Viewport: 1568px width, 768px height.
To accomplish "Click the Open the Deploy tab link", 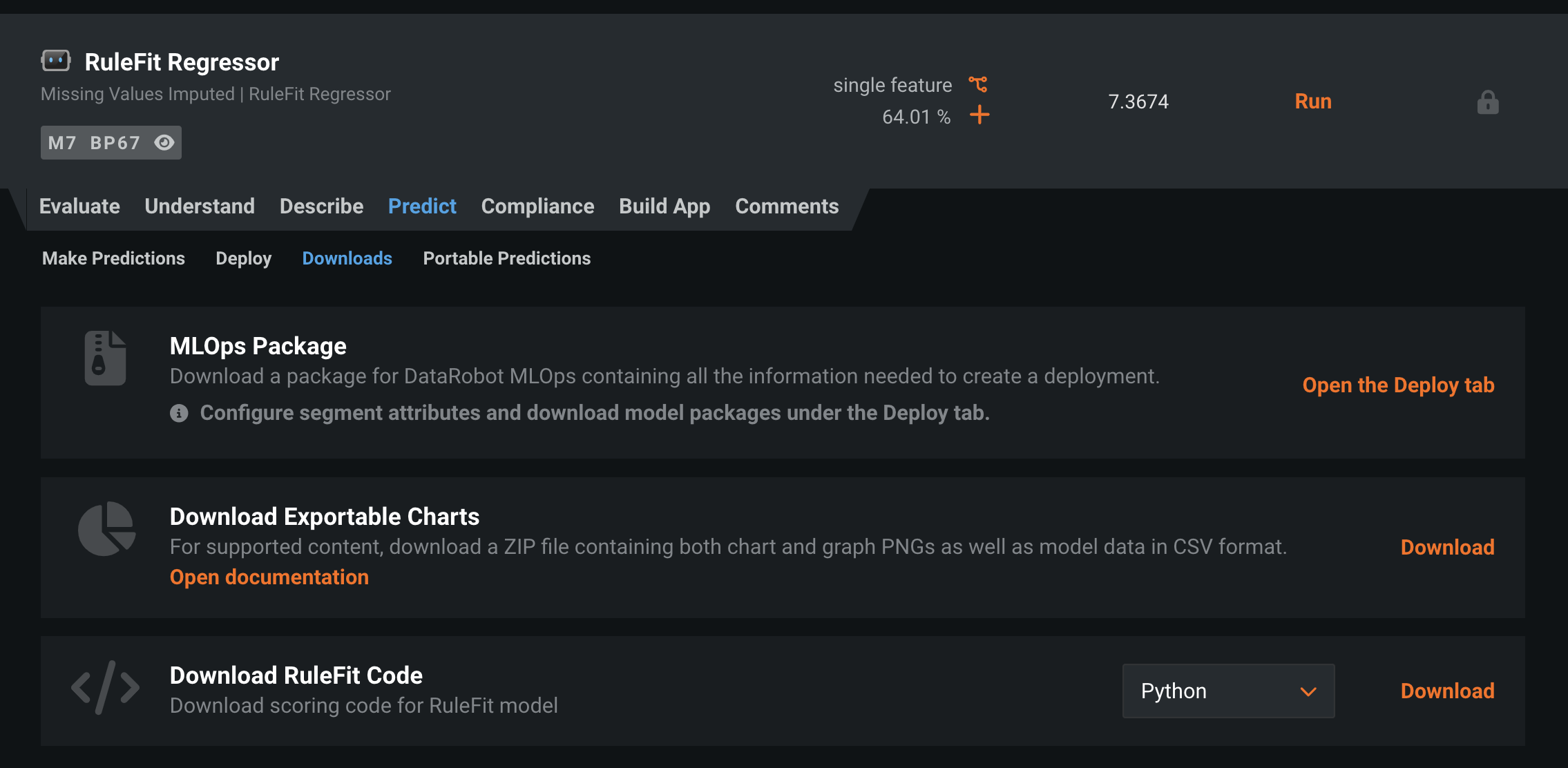I will (x=1398, y=385).
